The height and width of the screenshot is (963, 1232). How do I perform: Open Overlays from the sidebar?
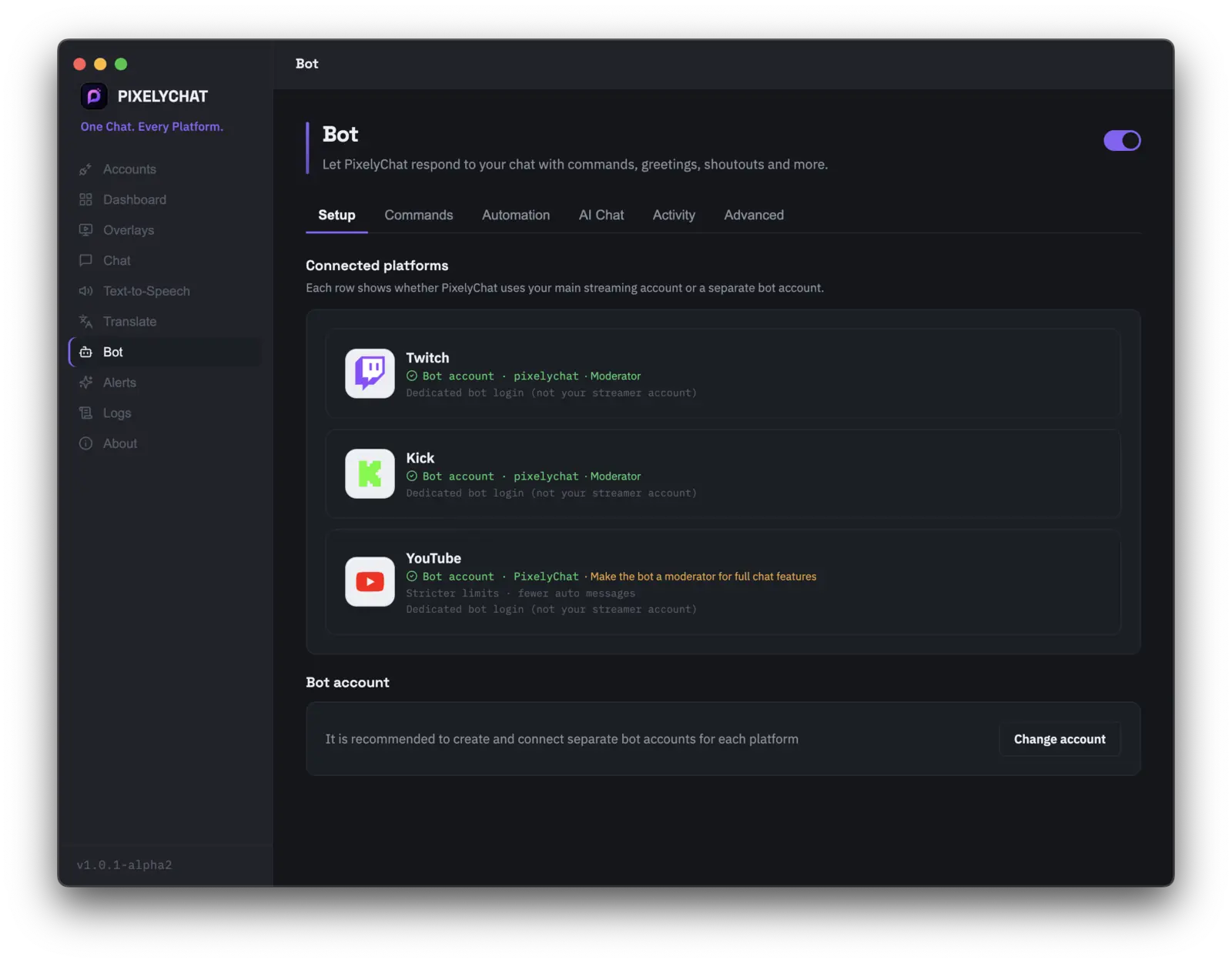click(x=165, y=230)
